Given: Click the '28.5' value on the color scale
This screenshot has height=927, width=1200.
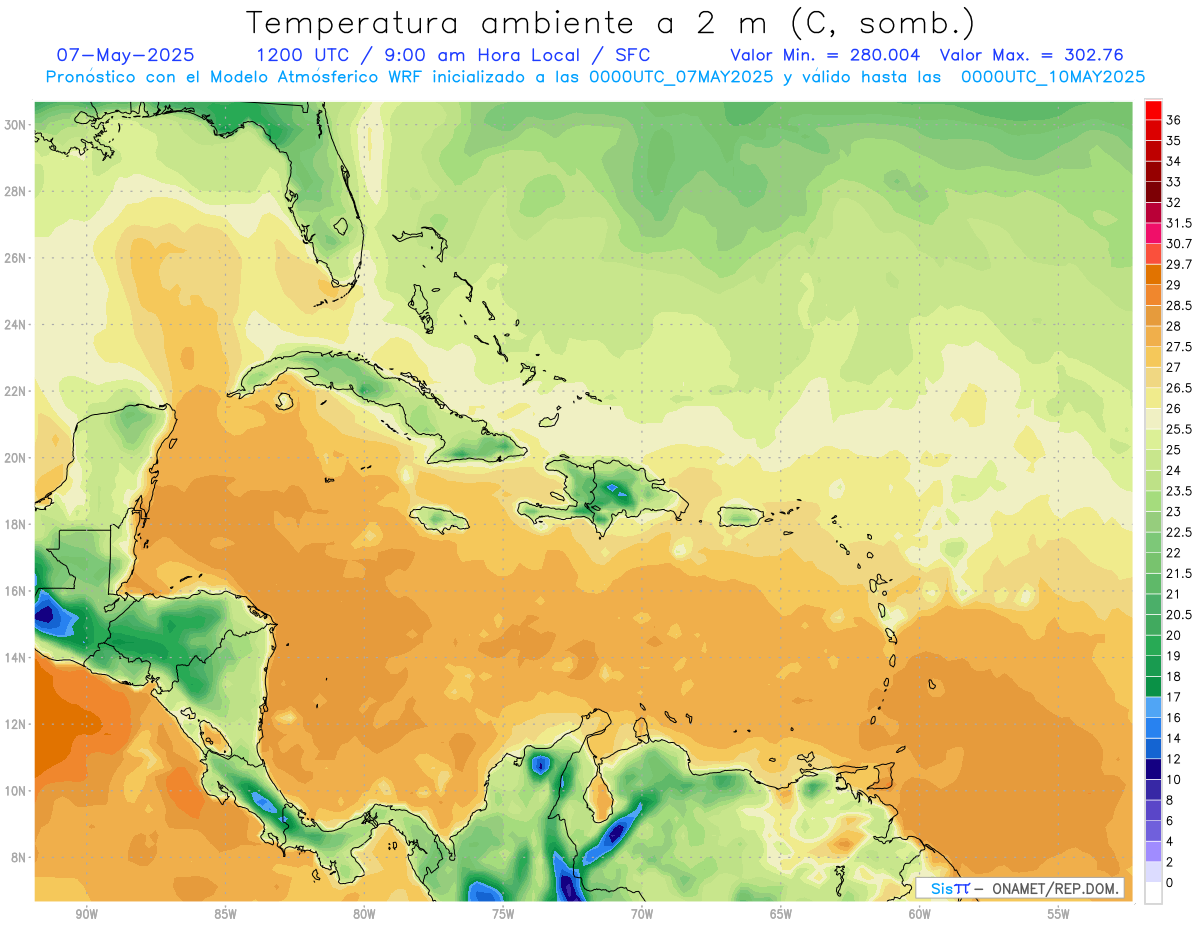Looking at the screenshot, I should (x=1179, y=305).
